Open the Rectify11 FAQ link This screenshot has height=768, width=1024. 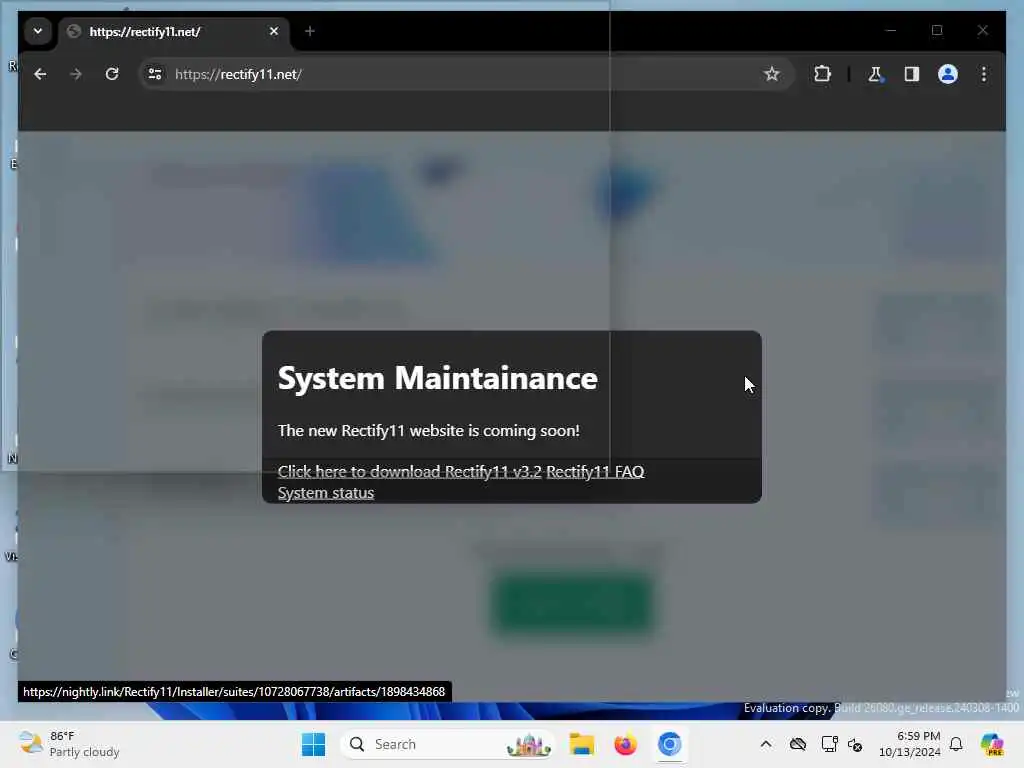click(x=595, y=472)
